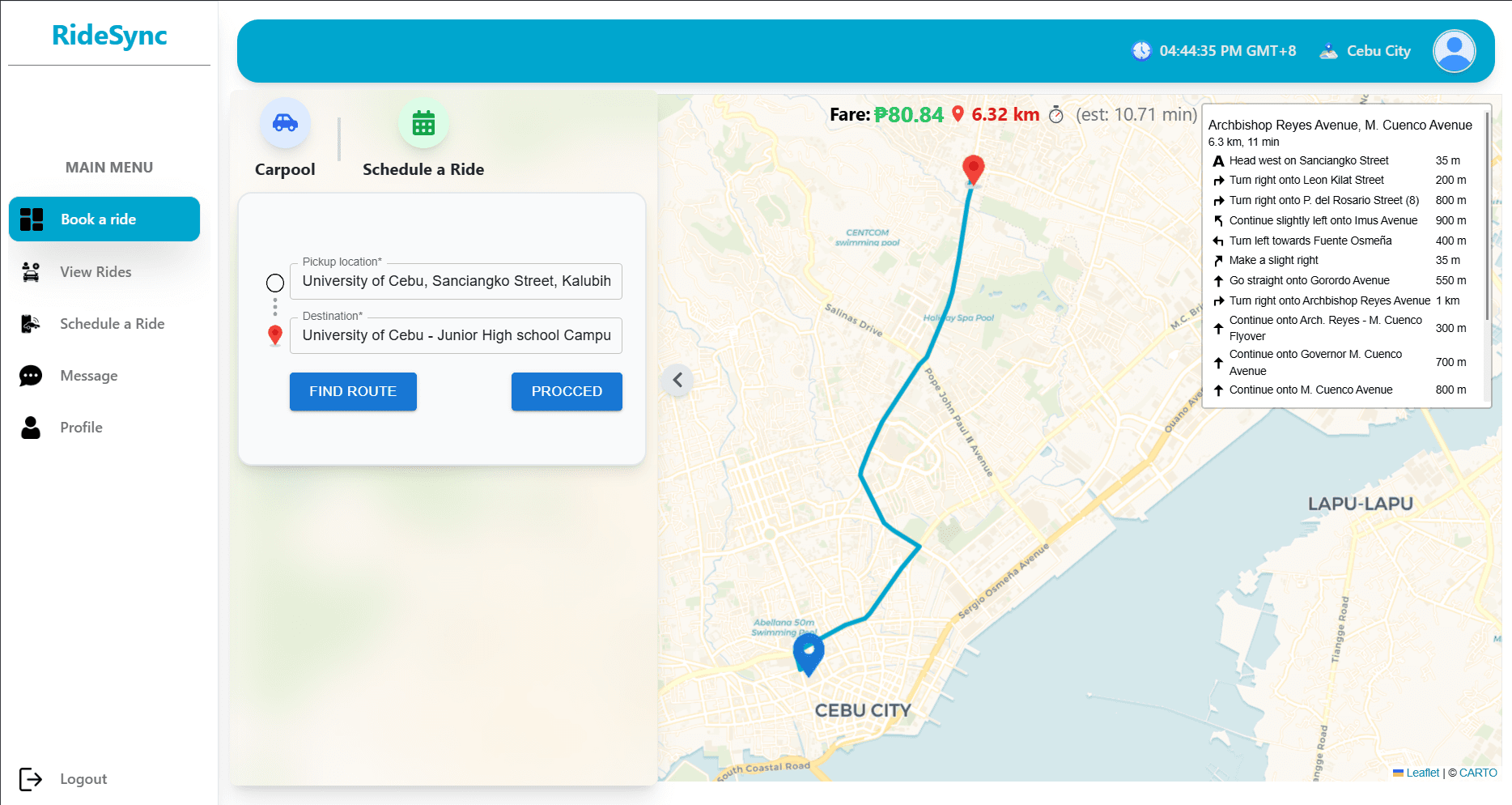
Task: Click the FIND ROUTE button
Action: pos(353,391)
